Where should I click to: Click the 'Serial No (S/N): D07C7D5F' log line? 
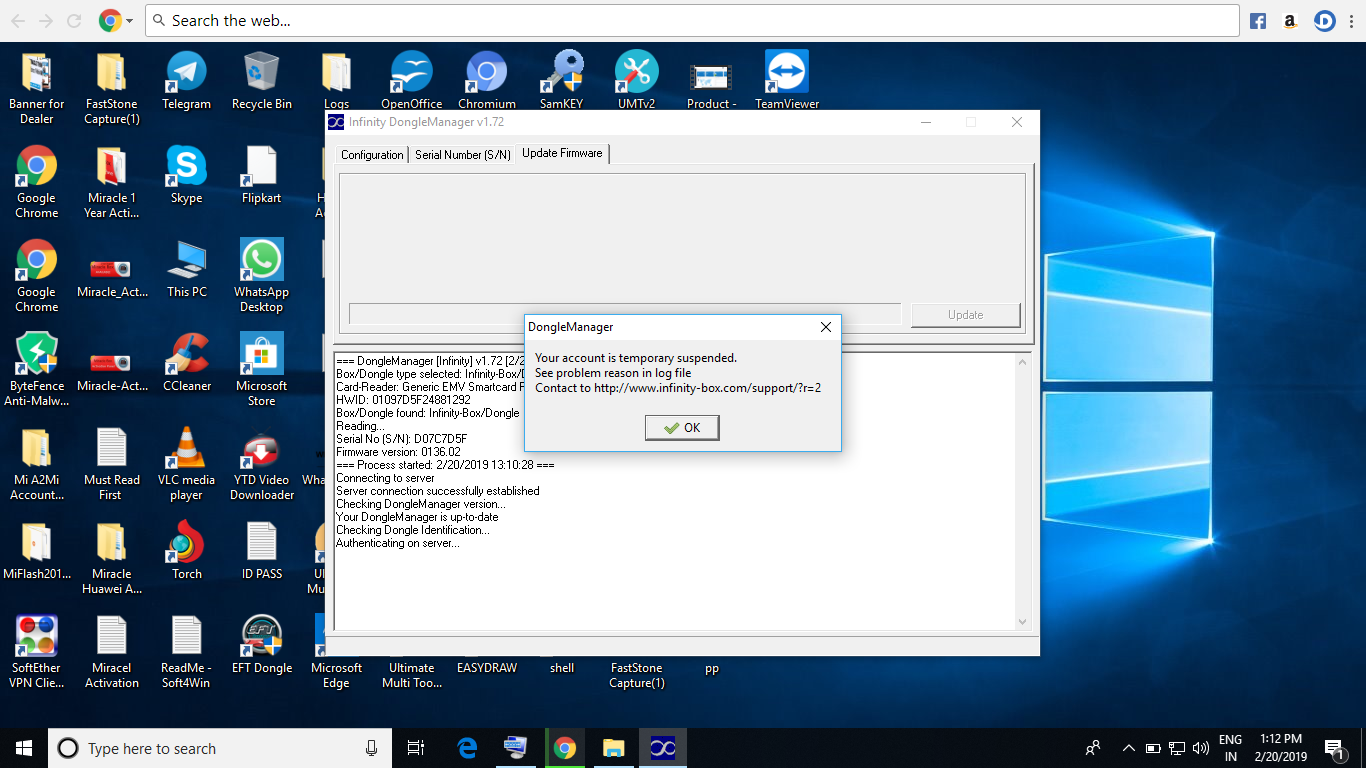(x=402, y=439)
